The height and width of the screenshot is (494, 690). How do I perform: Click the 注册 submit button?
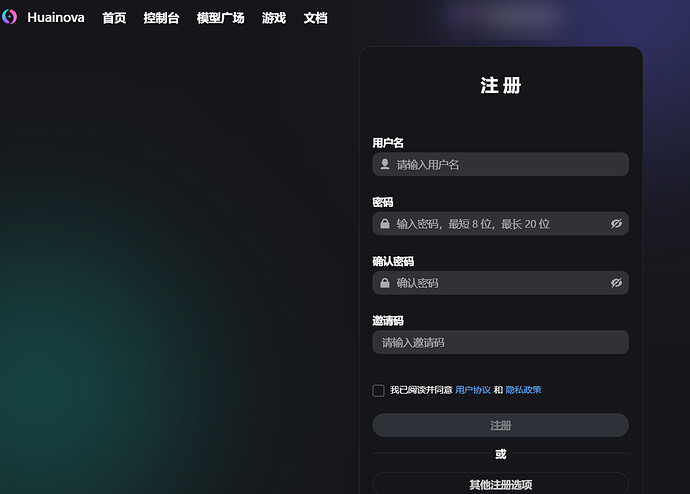point(500,425)
